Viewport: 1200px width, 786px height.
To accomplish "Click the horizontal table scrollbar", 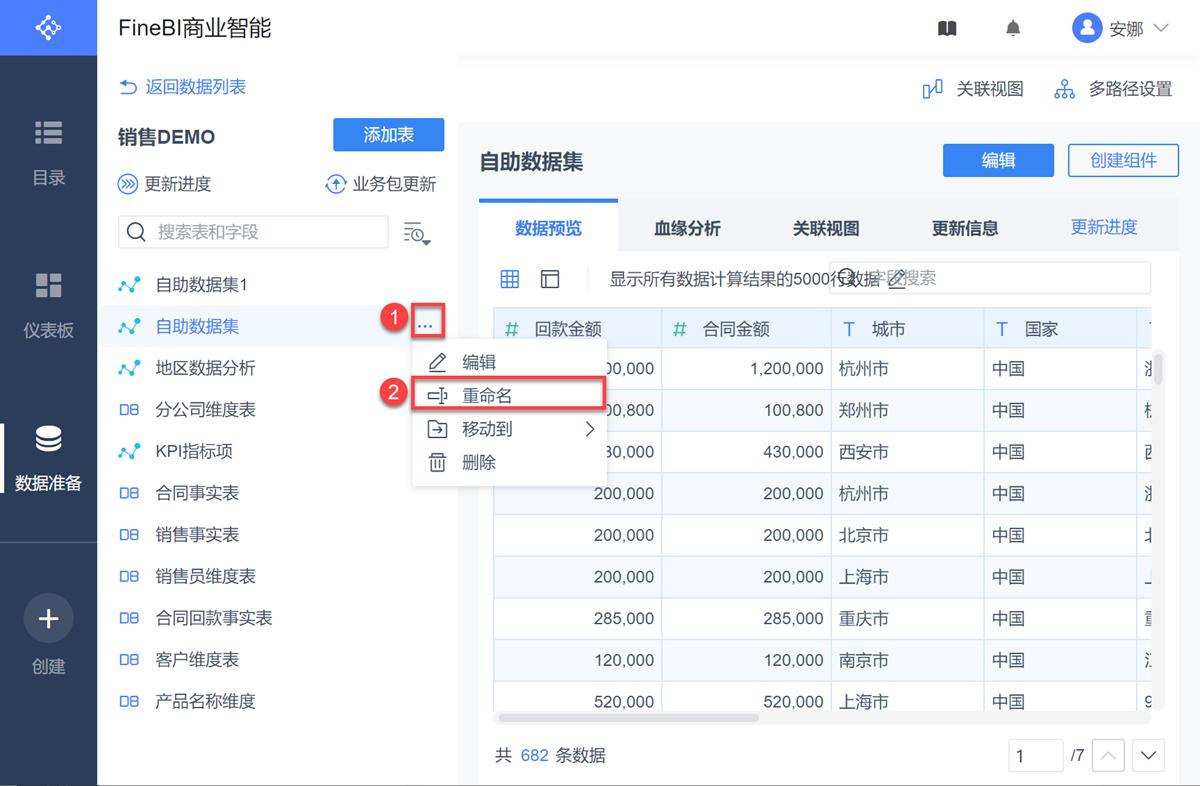I will (628, 717).
